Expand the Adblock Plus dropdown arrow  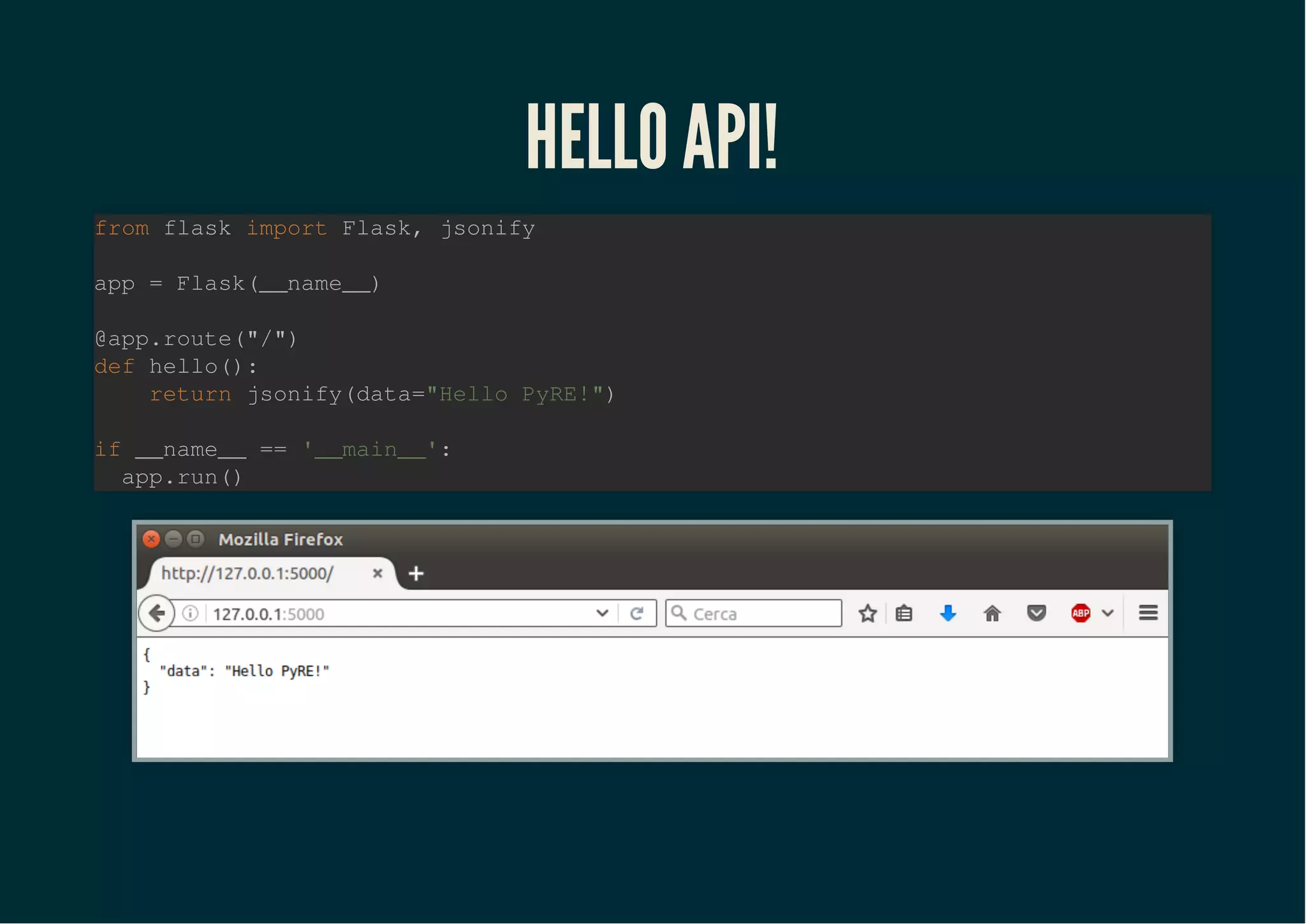coord(1108,613)
